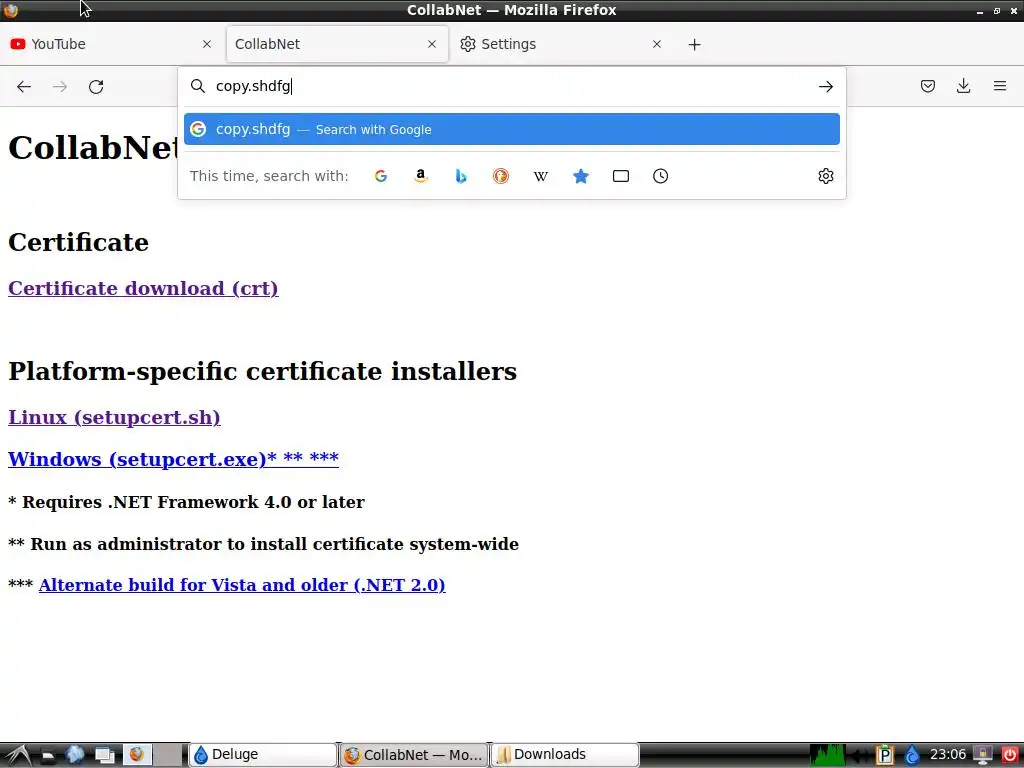Open search settings gear in dropdown
The height and width of the screenshot is (768, 1024).
(825, 176)
